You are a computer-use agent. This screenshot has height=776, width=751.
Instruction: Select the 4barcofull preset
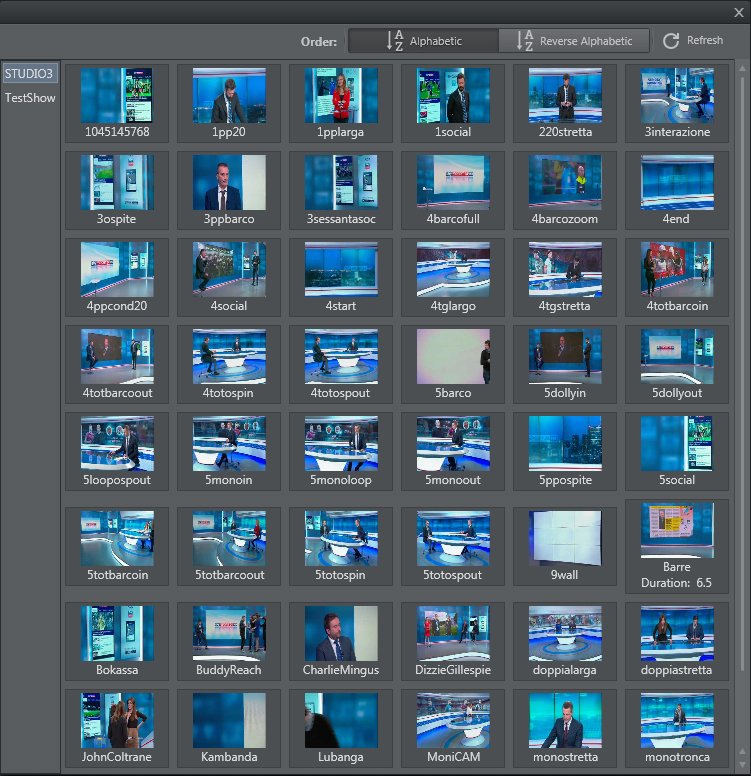tap(453, 182)
